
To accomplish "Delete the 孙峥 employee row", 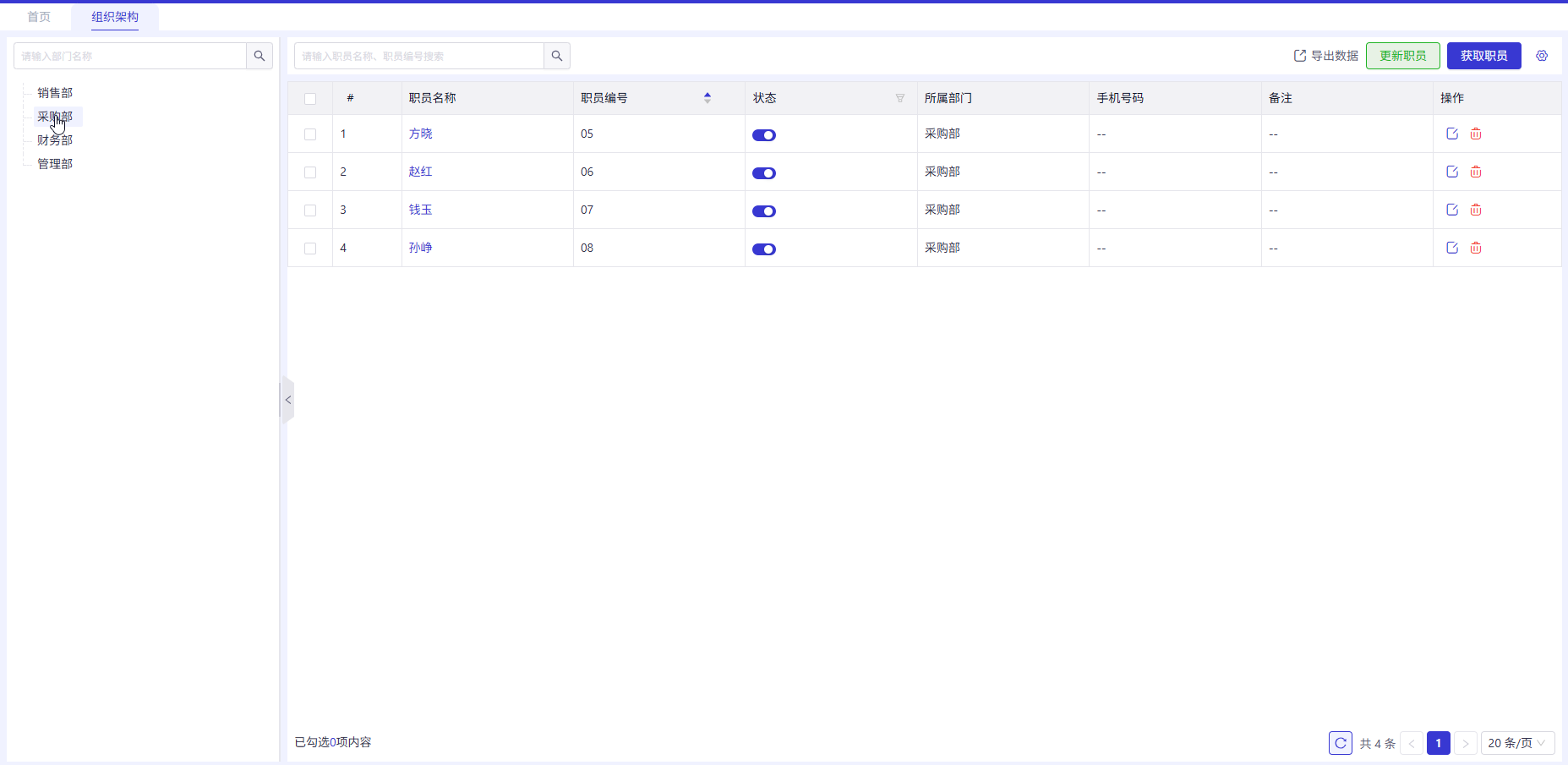I will tap(1476, 248).
